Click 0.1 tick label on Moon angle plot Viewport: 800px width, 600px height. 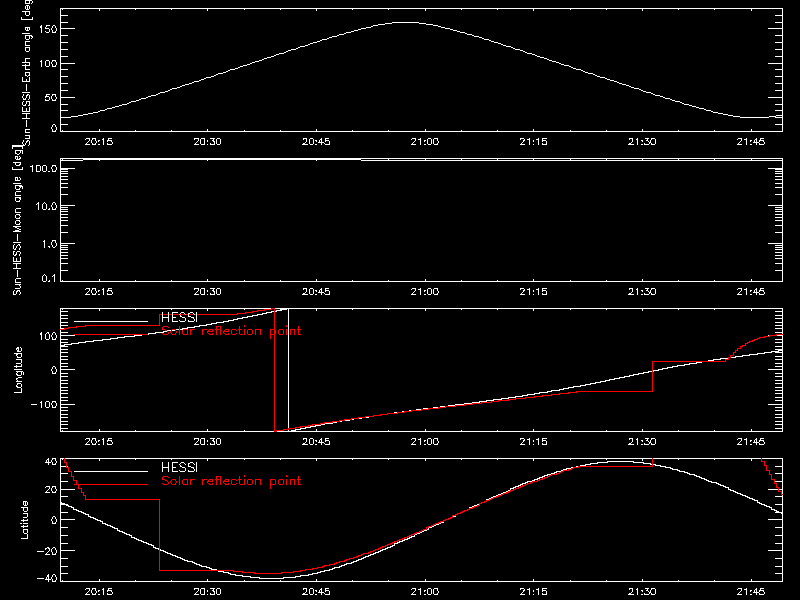click(49, 278)
